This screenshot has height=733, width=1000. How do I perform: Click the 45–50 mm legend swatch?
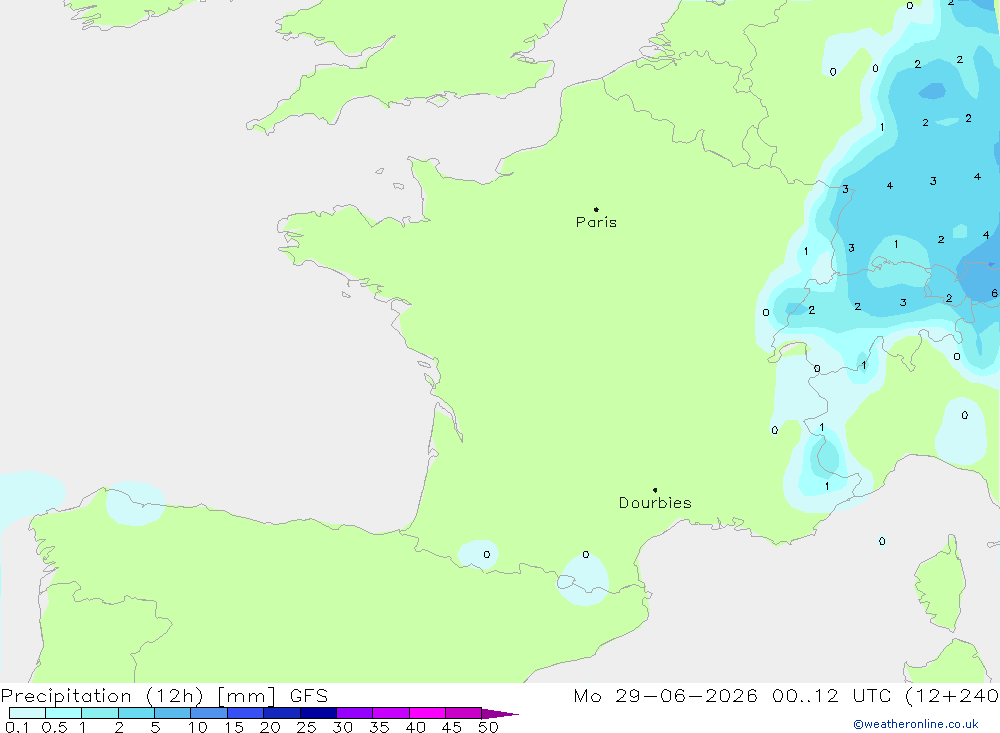(463, 713)
